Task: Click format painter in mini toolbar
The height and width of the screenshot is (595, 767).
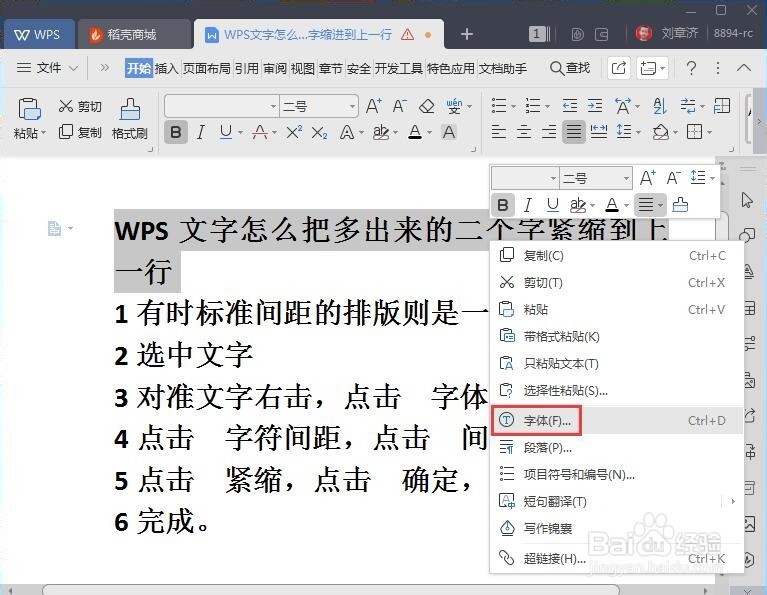Action: pos(680,205)
